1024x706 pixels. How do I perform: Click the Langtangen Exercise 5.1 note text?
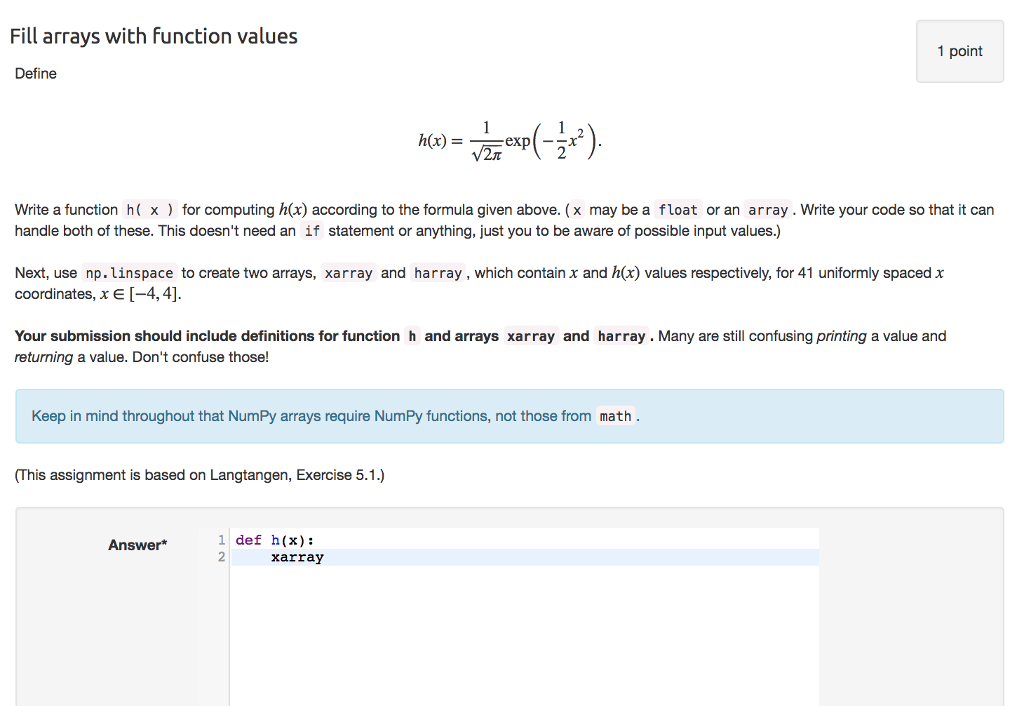tap(200, 474)
